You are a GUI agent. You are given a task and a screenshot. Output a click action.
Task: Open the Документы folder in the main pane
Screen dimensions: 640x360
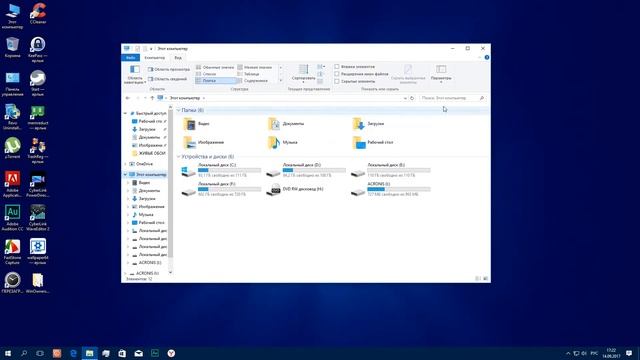click(286, 124)
